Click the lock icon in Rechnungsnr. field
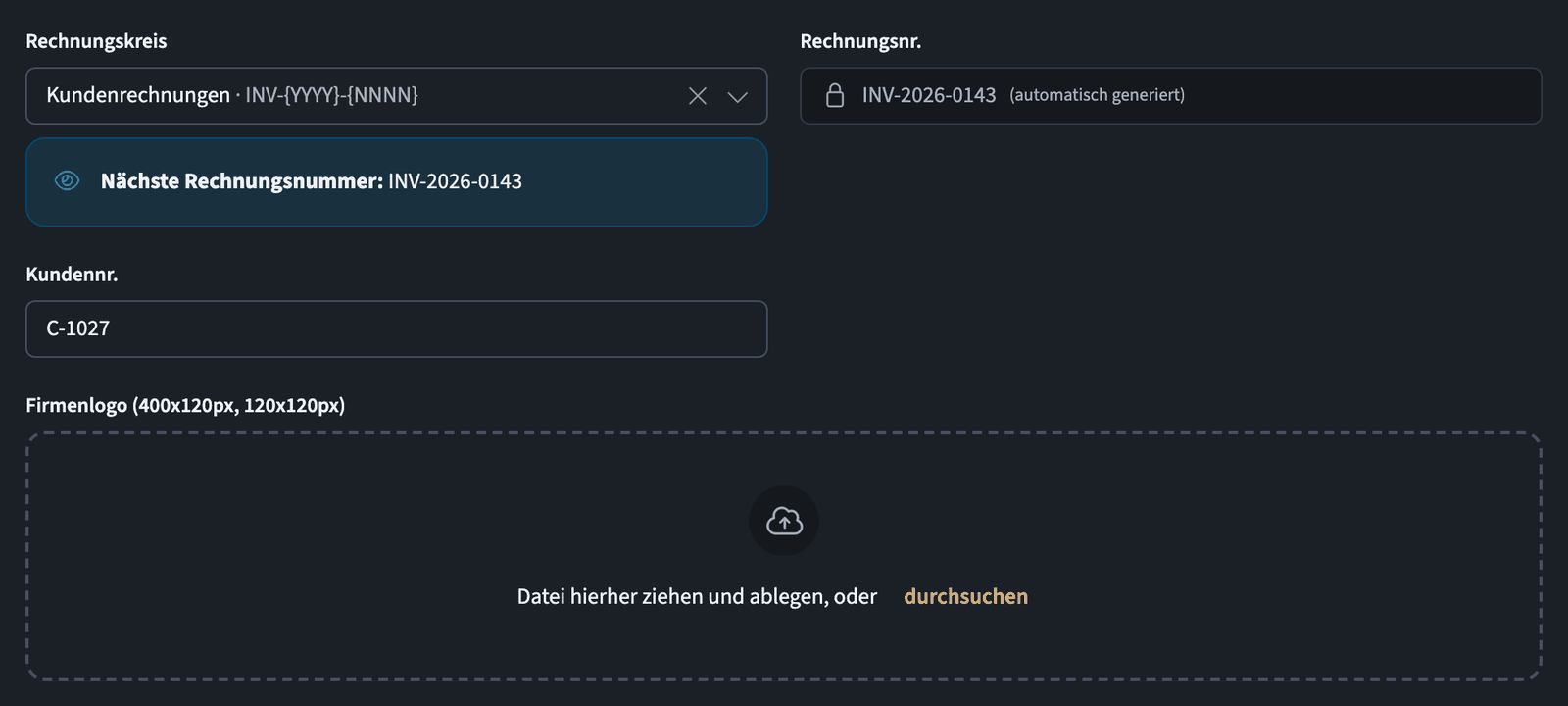Screen dimensions: 1568x706 click(835, 95)
